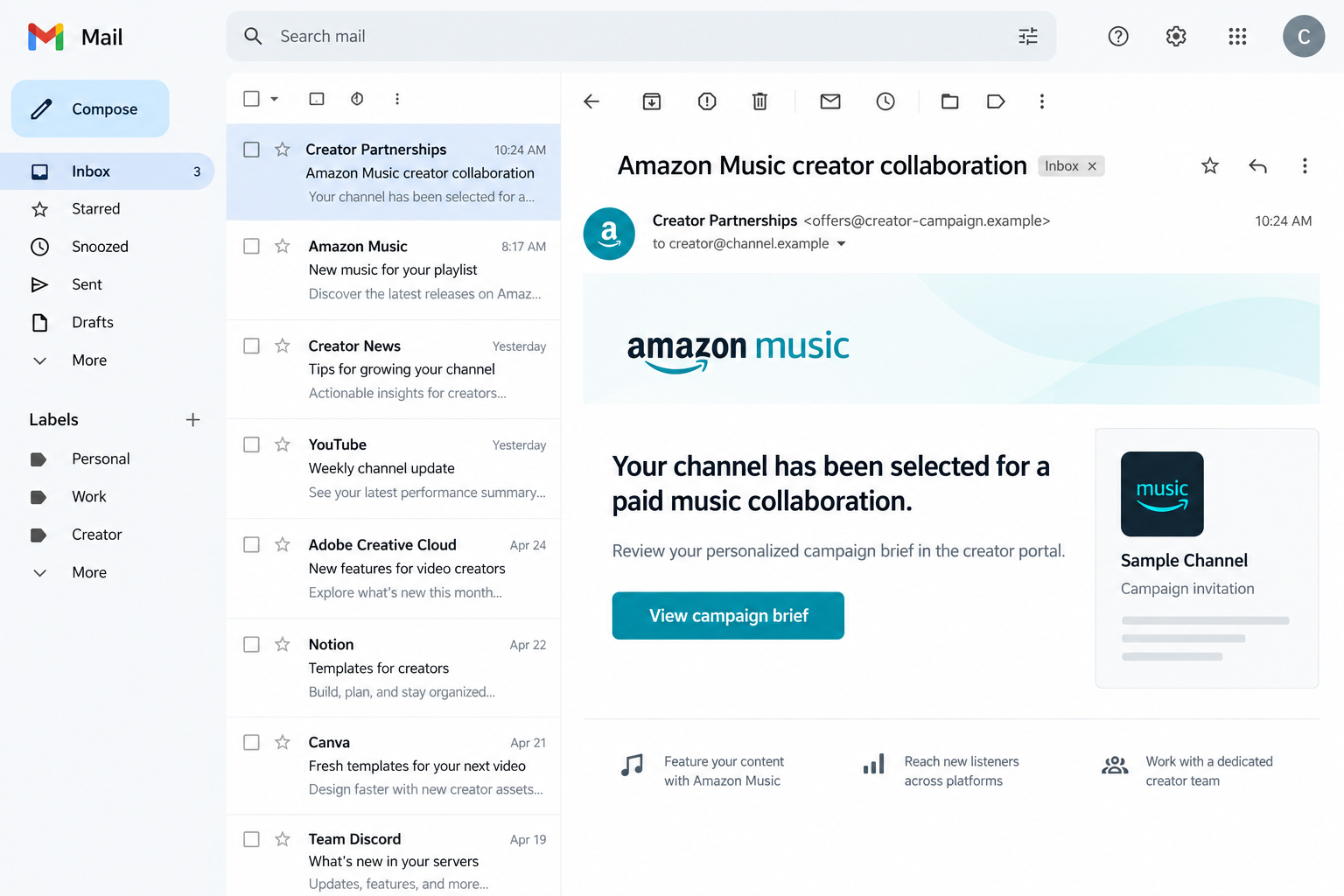
Task: Open the apps grid launcher
Action: click(x=1237, y=36)
